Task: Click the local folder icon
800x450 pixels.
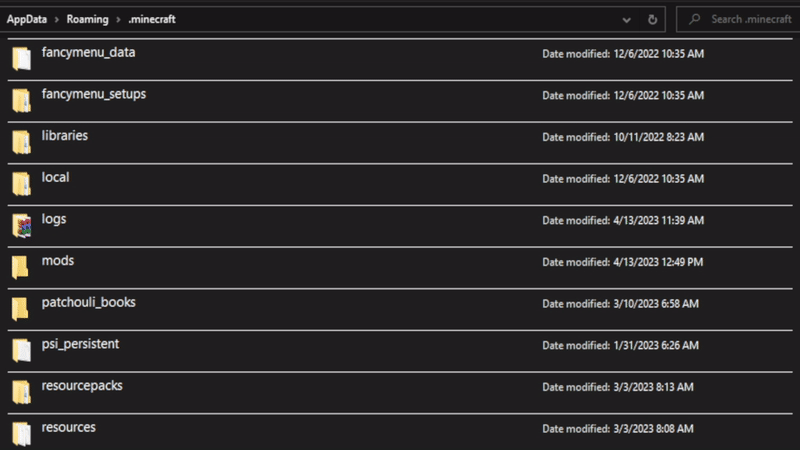Action: (21, 184)
